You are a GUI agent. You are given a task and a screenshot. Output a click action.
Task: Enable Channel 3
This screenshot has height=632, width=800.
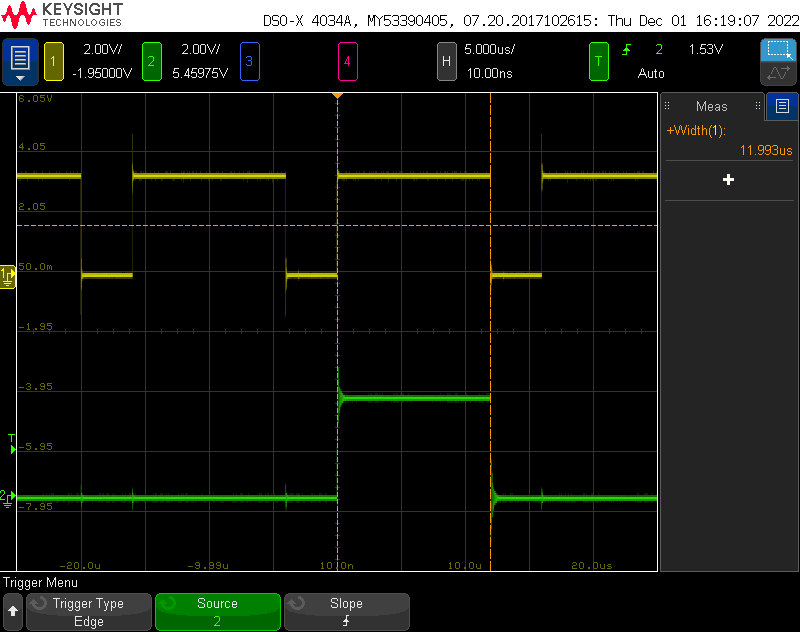point(249,61)
